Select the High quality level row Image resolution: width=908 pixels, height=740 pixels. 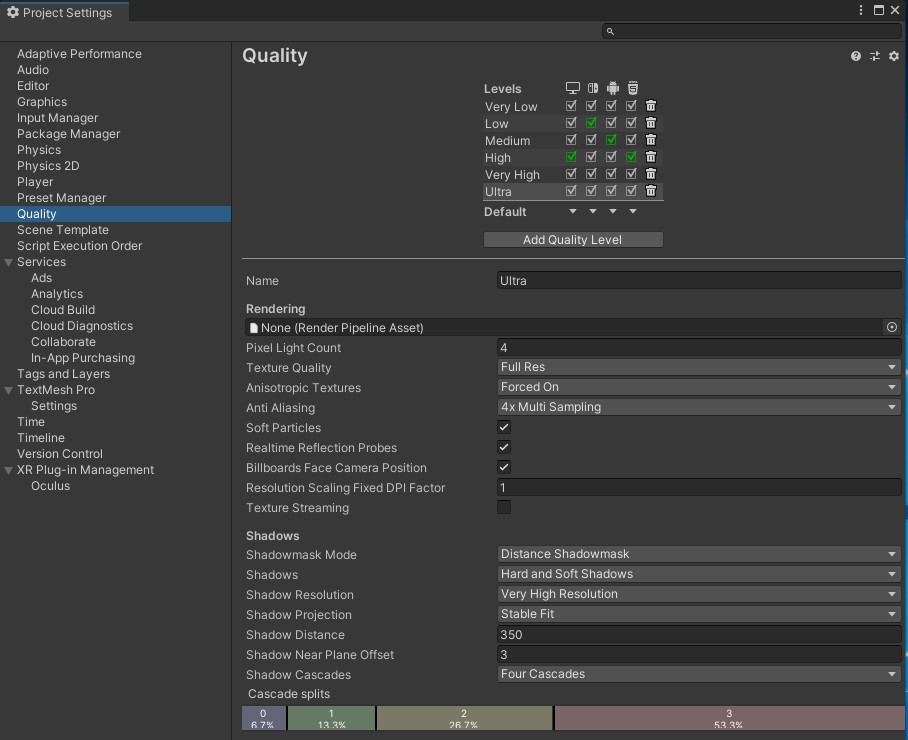(498, 157)
